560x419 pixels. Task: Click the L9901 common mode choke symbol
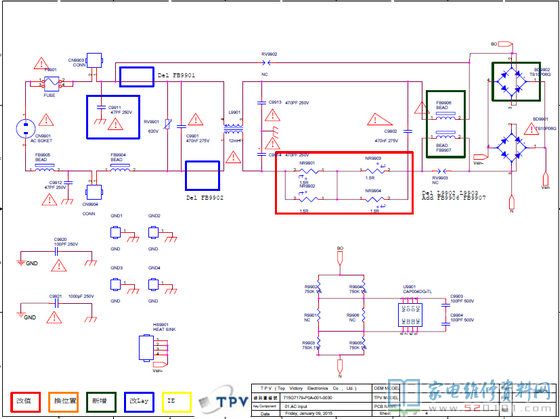[x=234, y=129]
